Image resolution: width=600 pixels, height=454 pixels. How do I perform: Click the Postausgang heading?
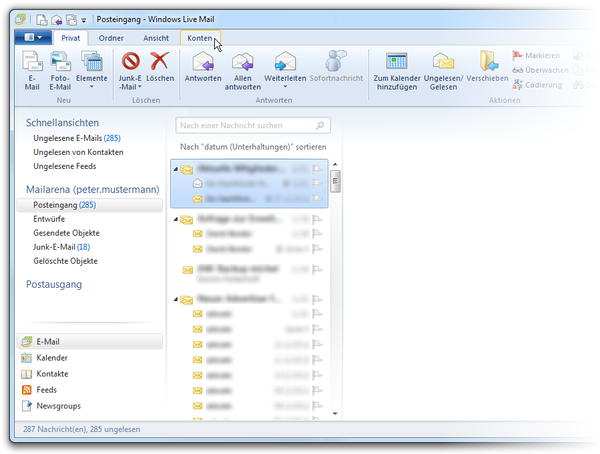[x=54, y=284]
